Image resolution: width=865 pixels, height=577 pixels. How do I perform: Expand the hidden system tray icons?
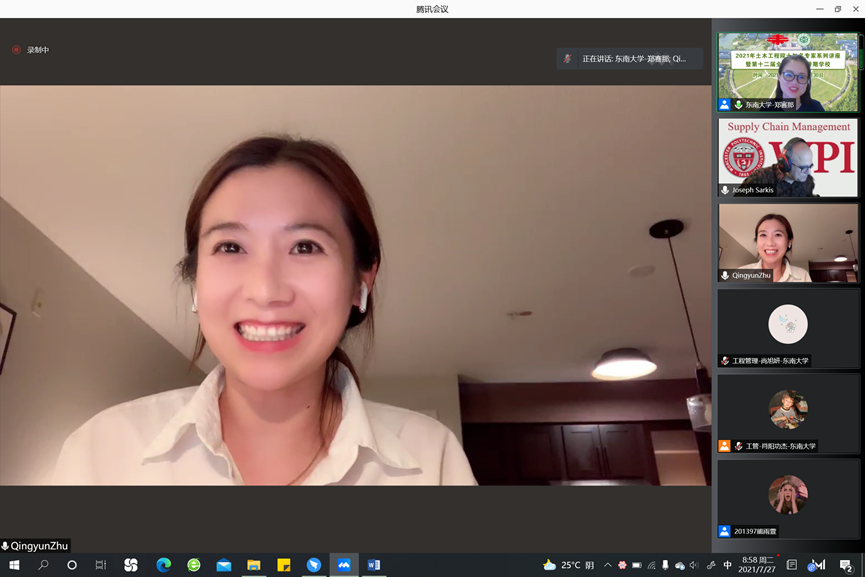(607, 565)
